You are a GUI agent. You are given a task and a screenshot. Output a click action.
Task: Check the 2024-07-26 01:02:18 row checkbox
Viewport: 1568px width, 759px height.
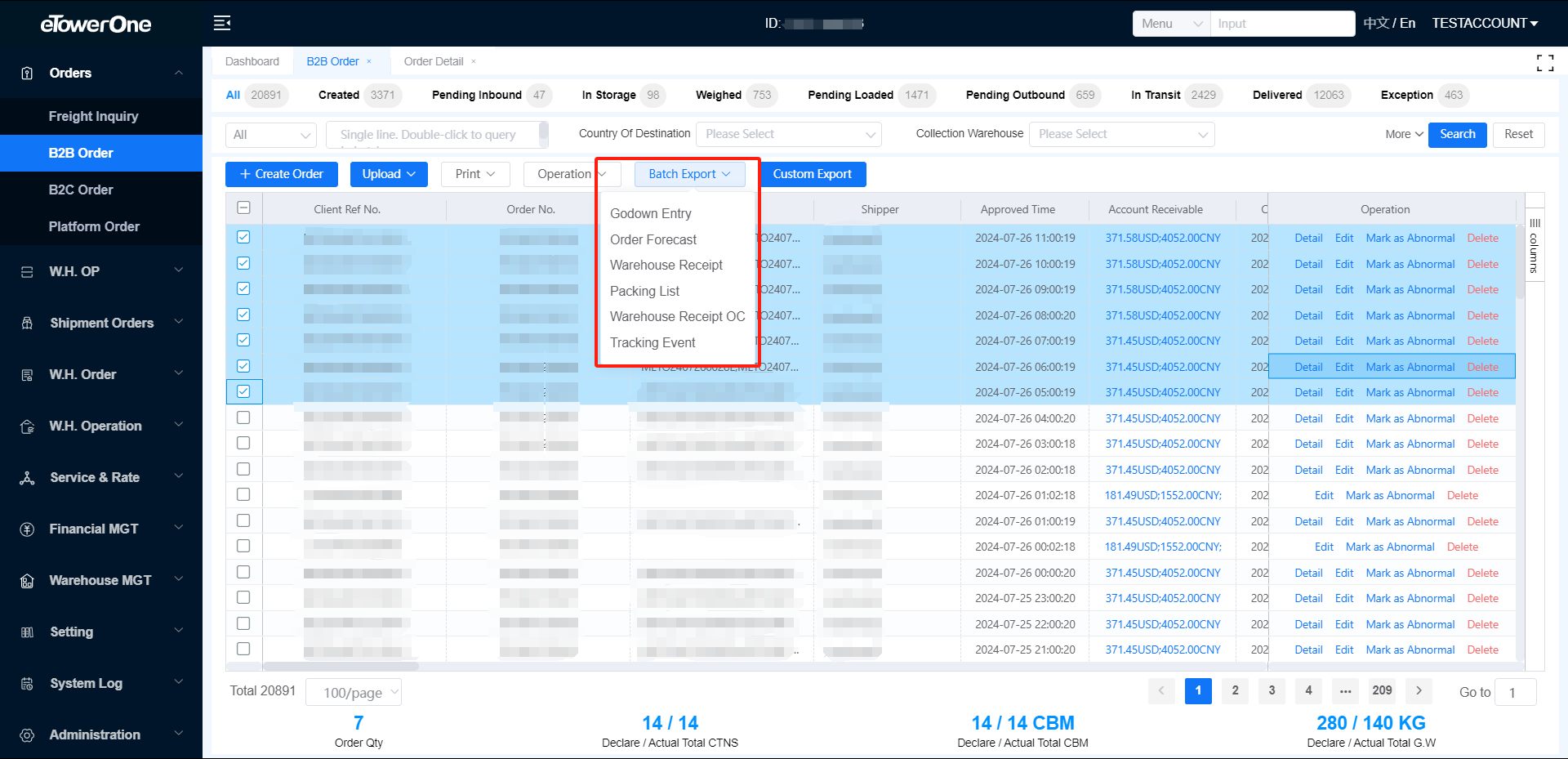tap(243, 494)
